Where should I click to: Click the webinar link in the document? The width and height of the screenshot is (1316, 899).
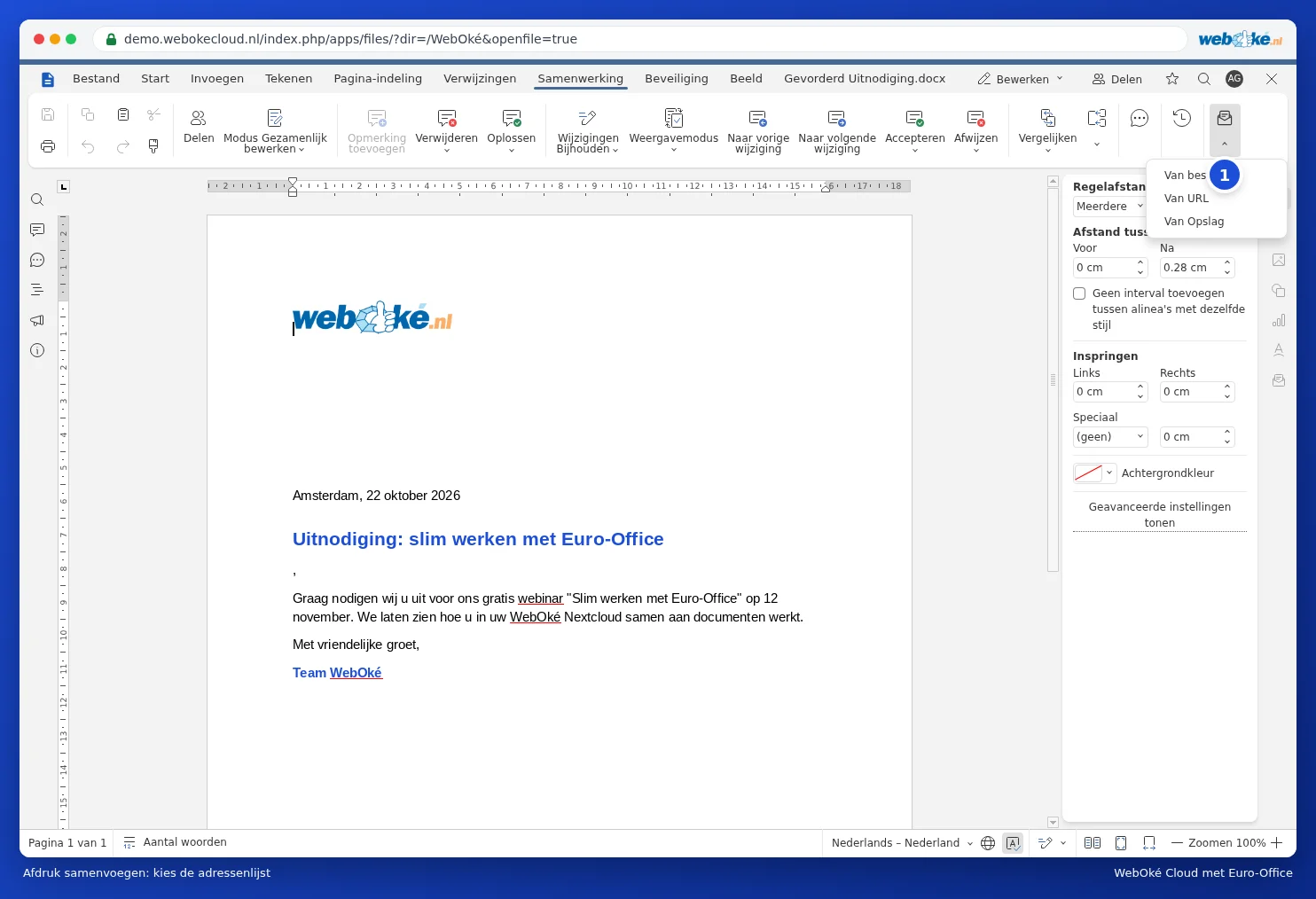pyautogui.click(x=540, y=598)
